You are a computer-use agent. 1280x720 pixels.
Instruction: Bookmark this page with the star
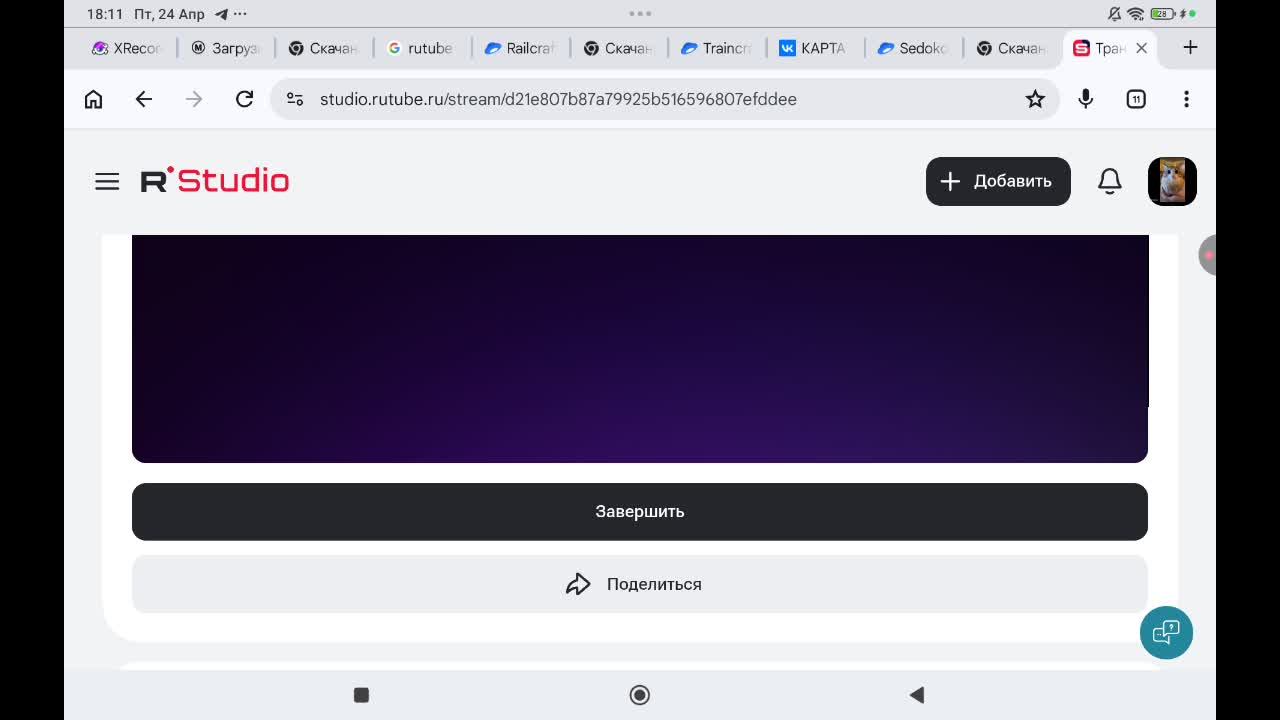(1035, 99)
